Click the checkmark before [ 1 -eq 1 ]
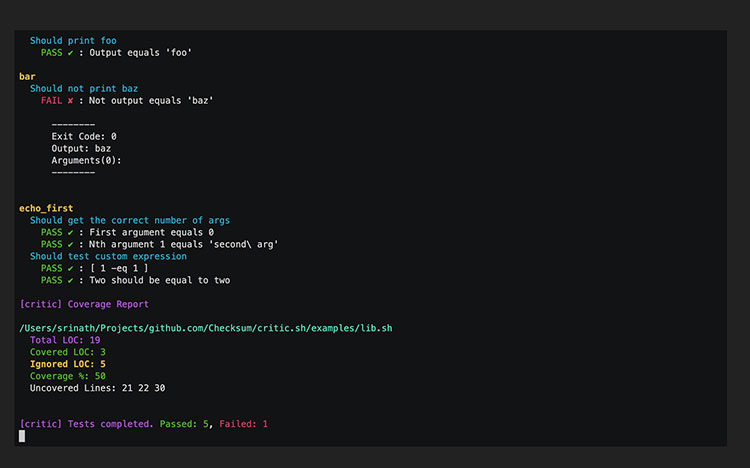Viewport: 750px width, 468px height. tap(70, 268)
